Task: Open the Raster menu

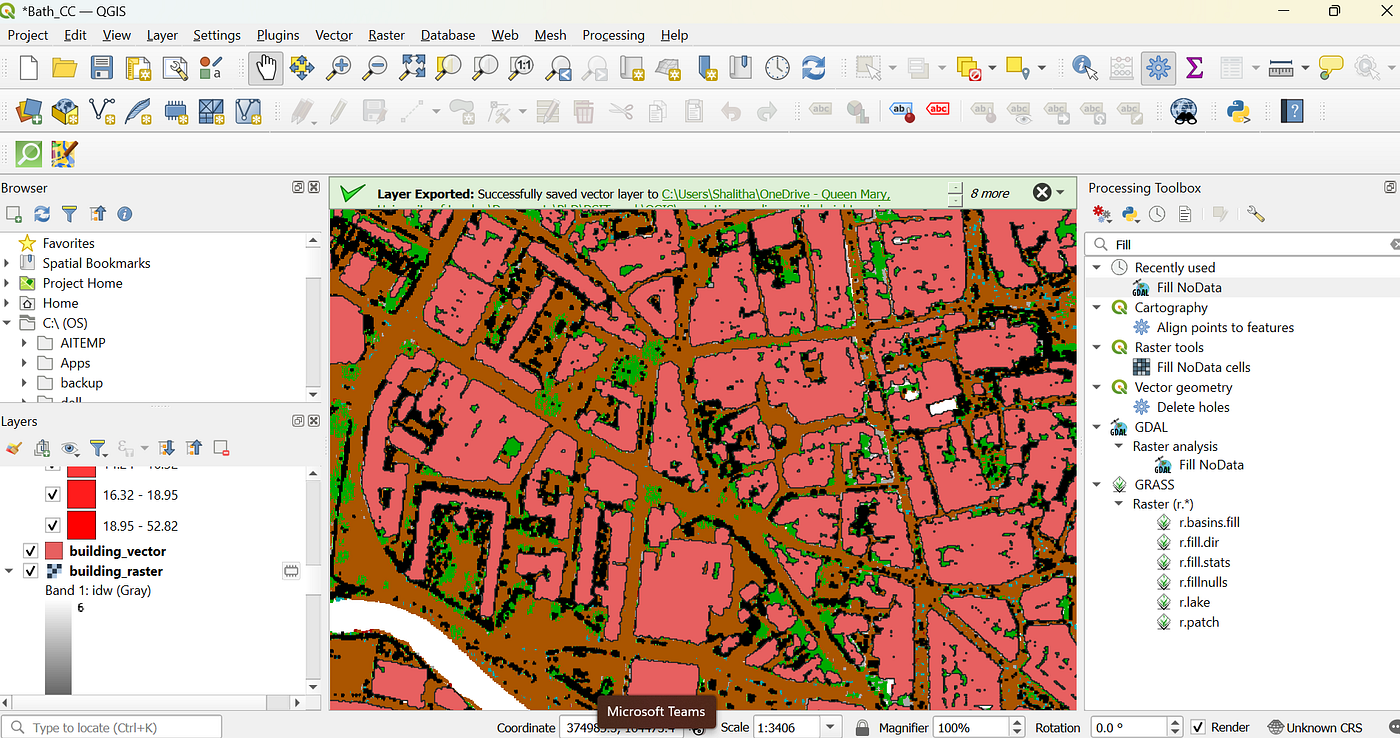Action: [x=386, y=35]
